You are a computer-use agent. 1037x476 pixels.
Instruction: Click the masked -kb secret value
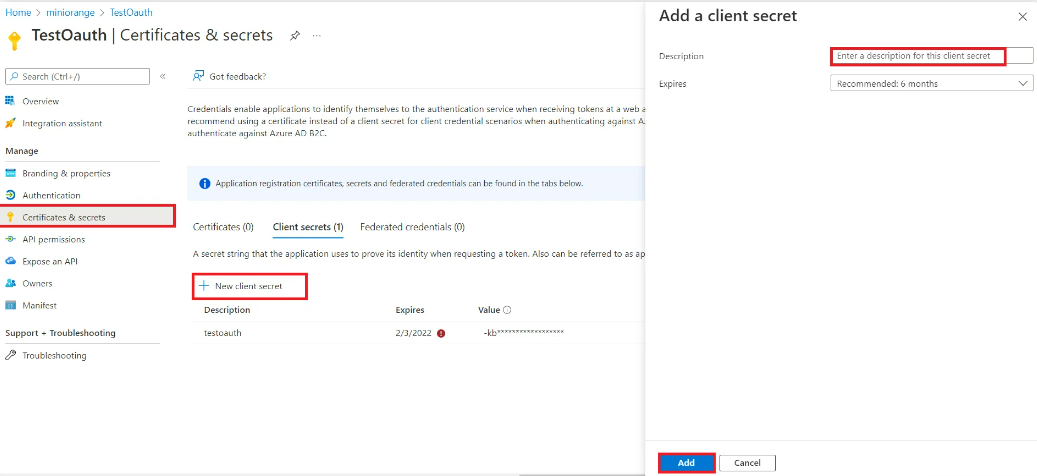(x=523, y=333)
